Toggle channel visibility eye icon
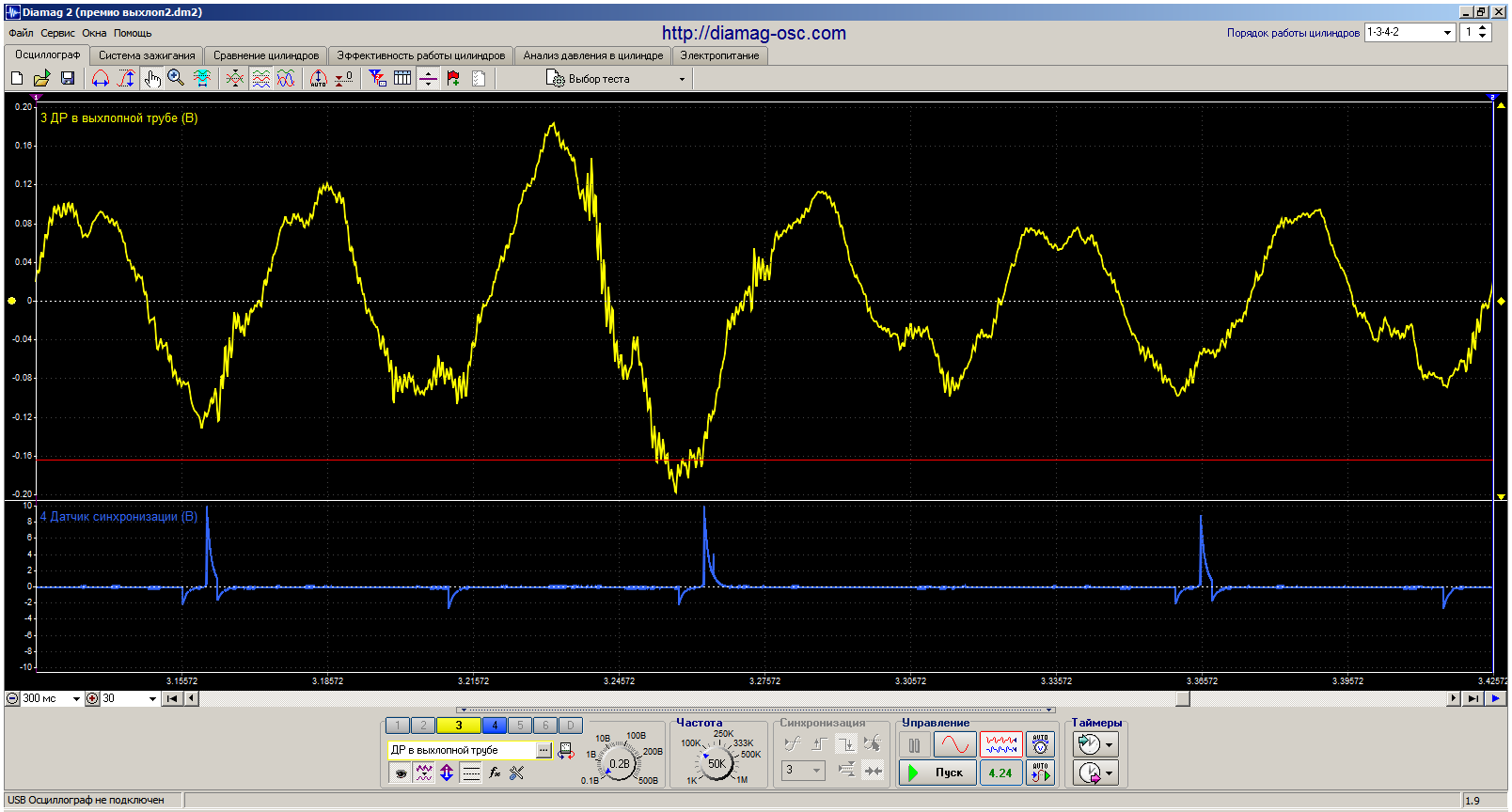The width and height of the screenshot is (1512, 812). point(401,773)
